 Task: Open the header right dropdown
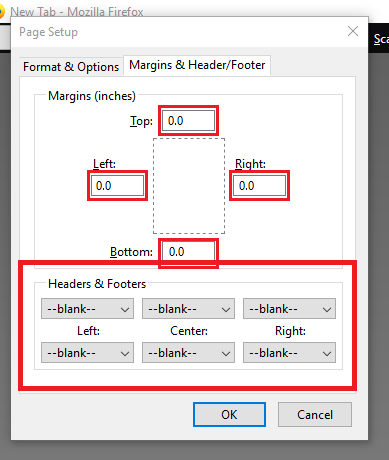click(x=289, y=309)
